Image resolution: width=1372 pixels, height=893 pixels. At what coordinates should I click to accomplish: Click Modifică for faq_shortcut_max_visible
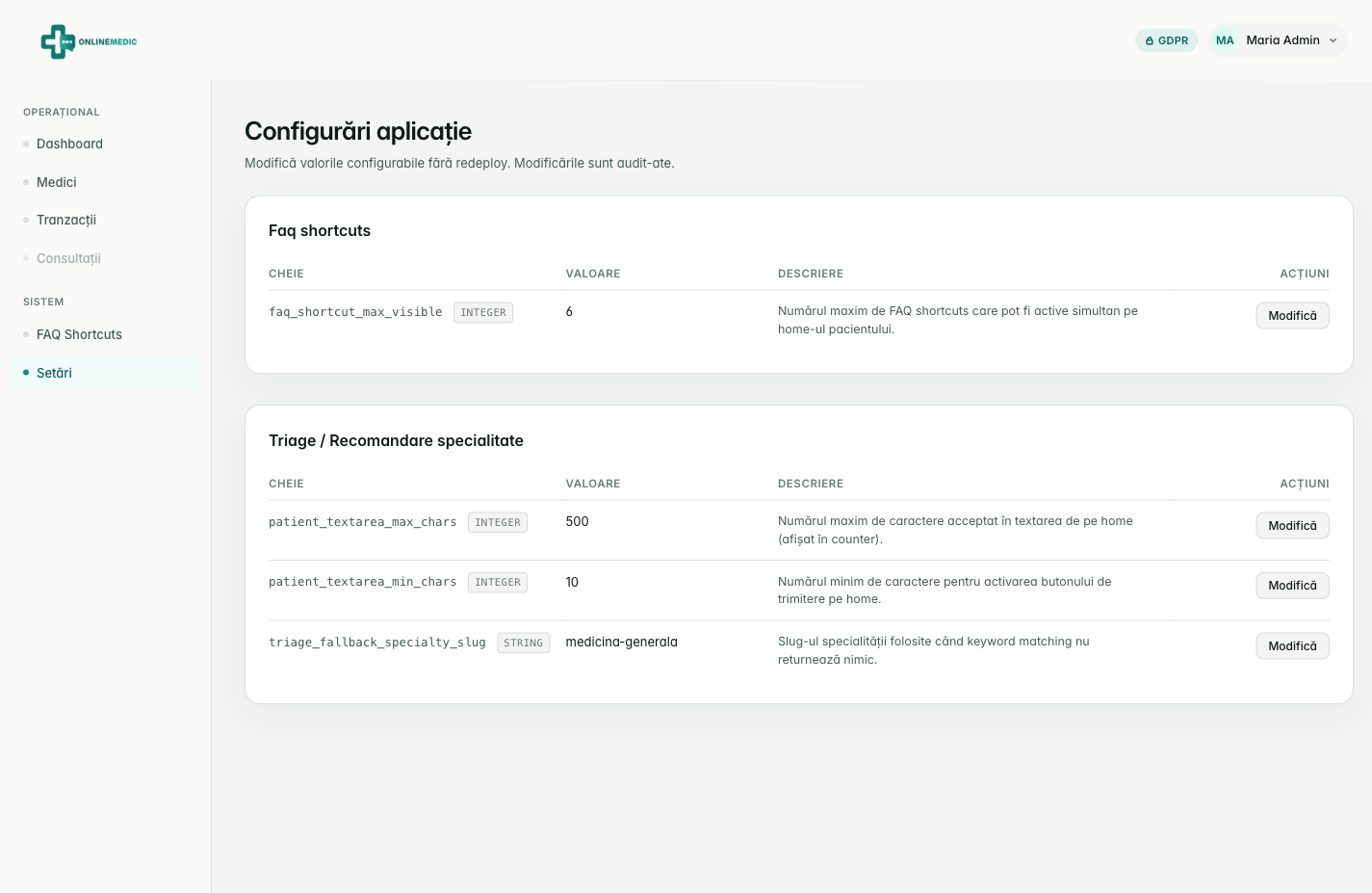(1292, 316)
